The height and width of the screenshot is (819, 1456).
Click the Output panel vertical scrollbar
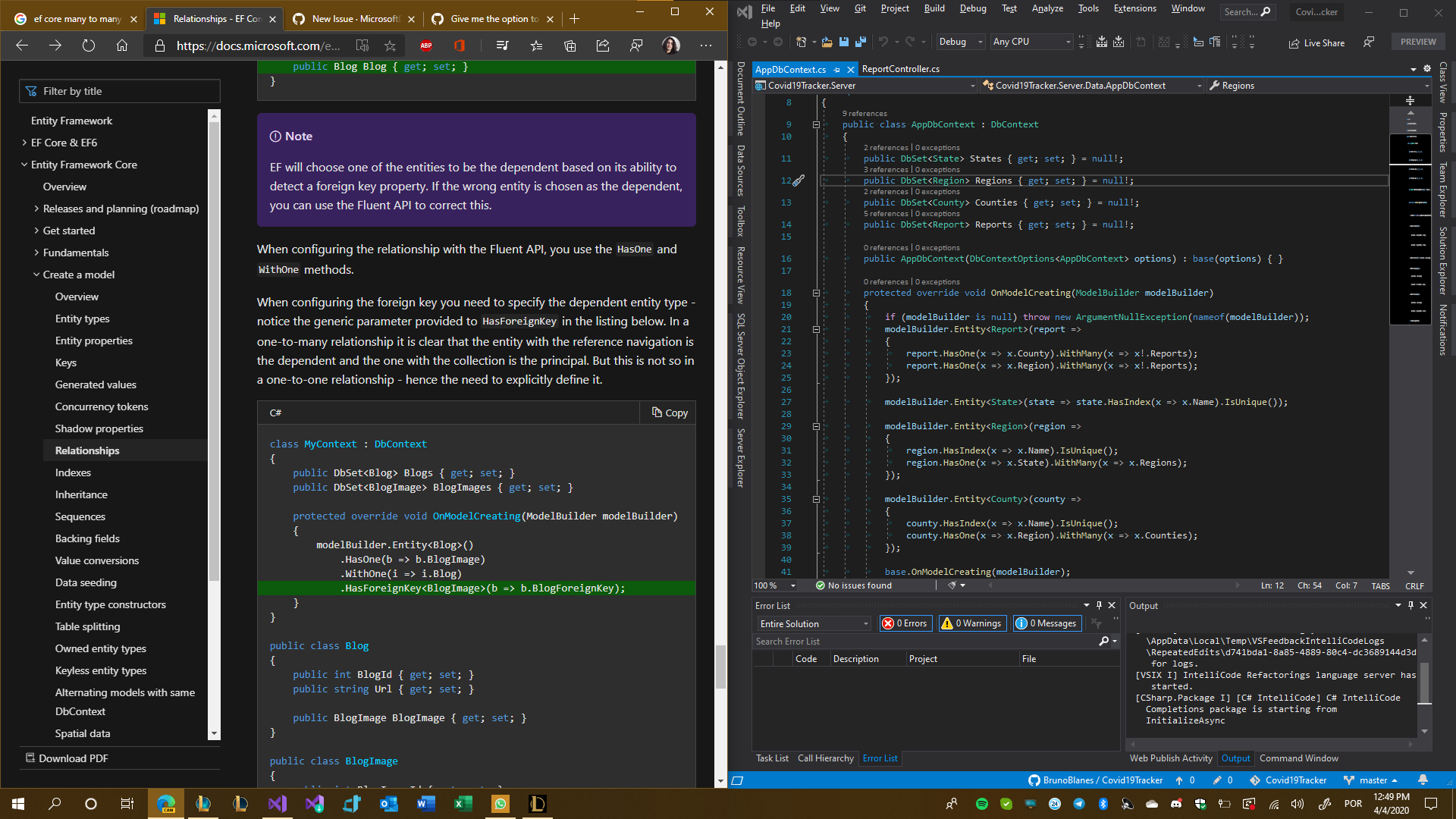tap(1424, 685)
